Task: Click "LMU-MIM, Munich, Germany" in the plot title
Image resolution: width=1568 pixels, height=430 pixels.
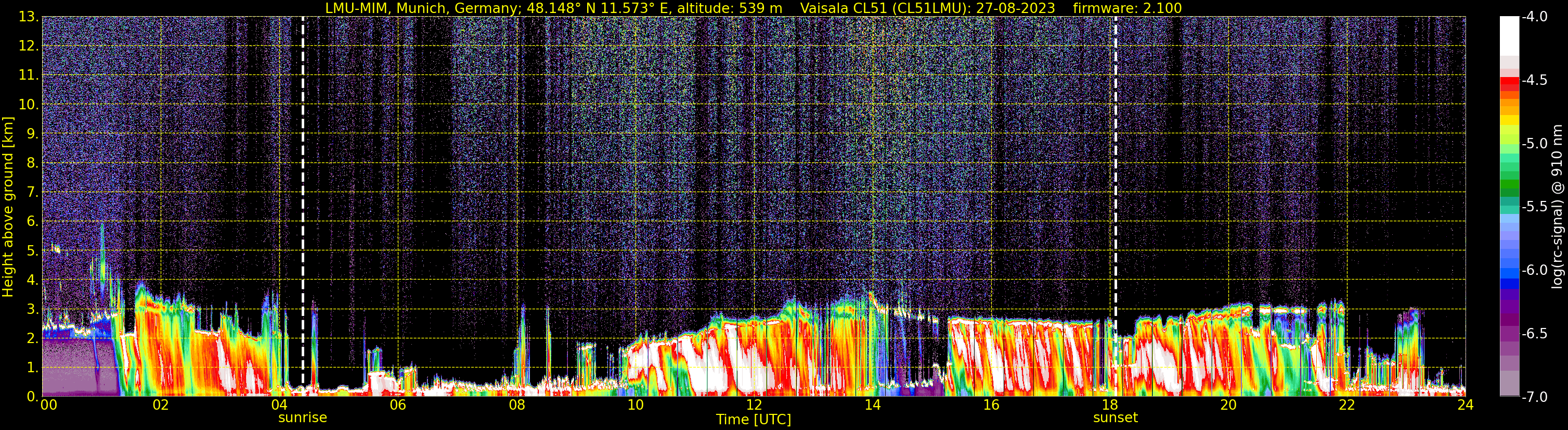Action: click(423, 8)
